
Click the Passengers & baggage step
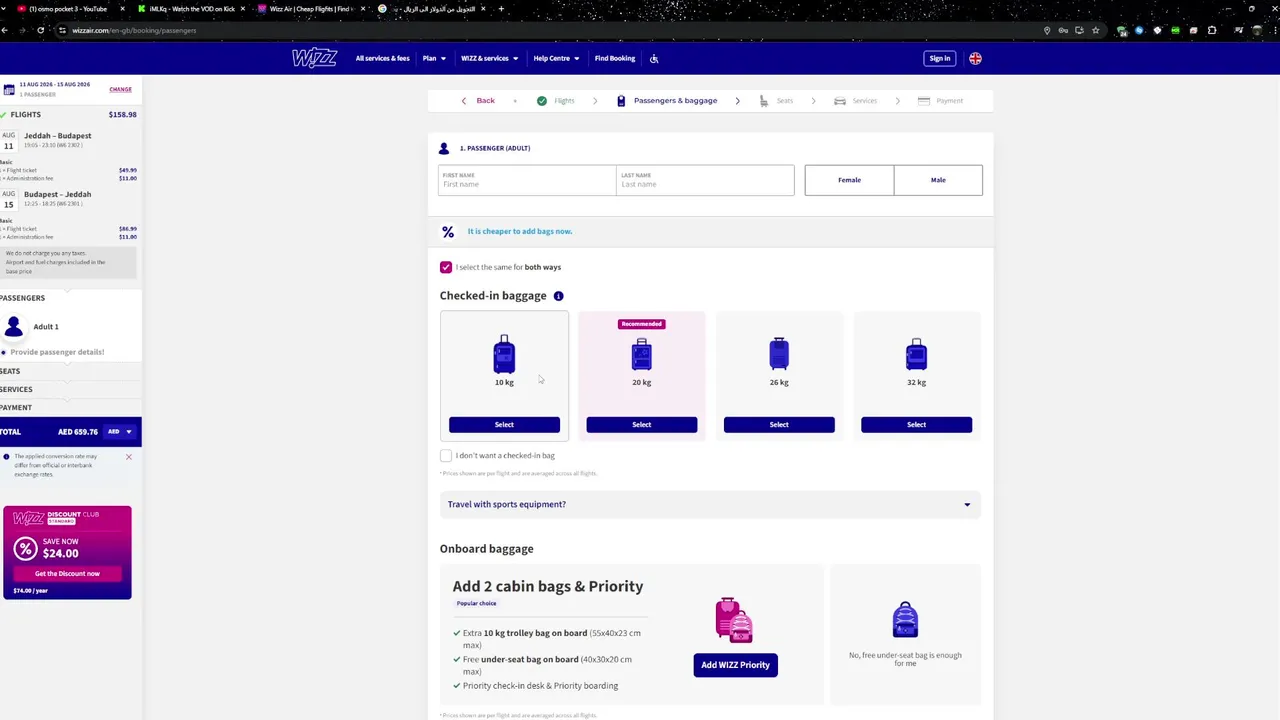666,101
